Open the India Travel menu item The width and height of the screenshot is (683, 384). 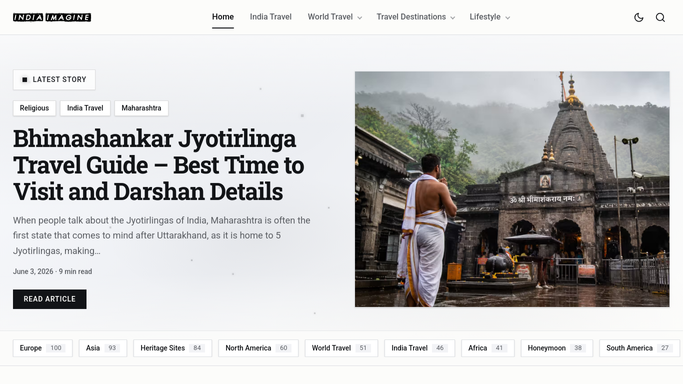pos(270,17)
